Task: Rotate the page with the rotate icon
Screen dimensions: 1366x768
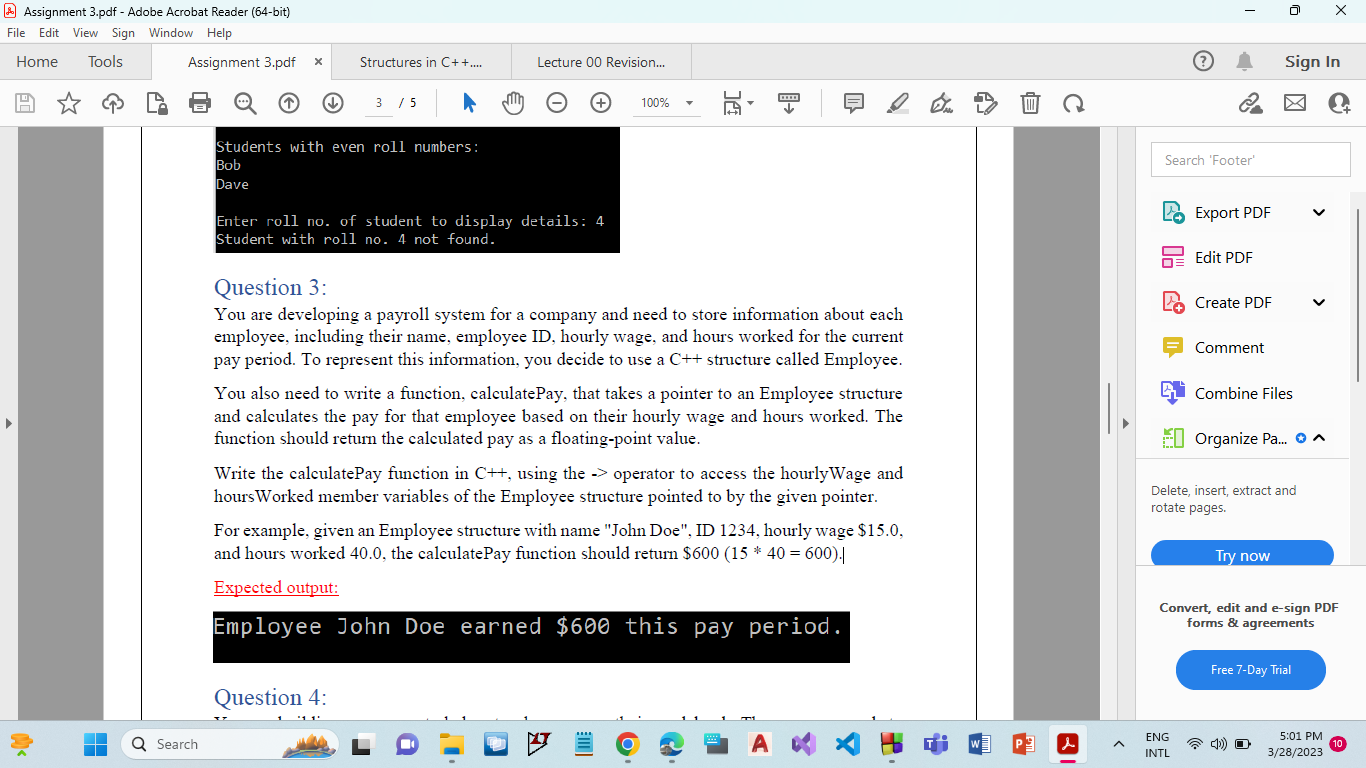Action: tap(1074, 103)
